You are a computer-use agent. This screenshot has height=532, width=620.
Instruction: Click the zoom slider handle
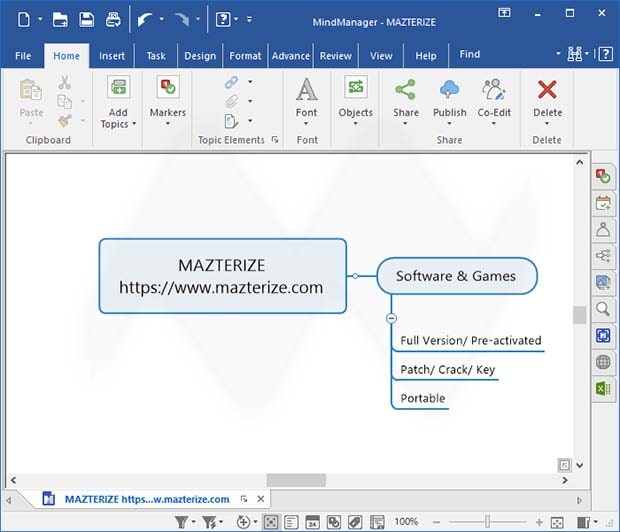pos(488,522)
